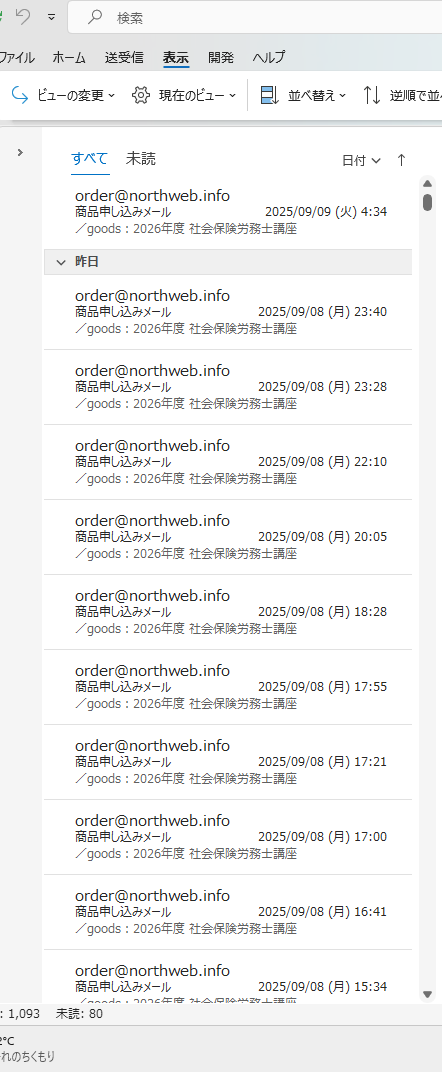Collapse the 昨日 message group
This screenshot has height=1072, width=442.
[x=62, y=262]
